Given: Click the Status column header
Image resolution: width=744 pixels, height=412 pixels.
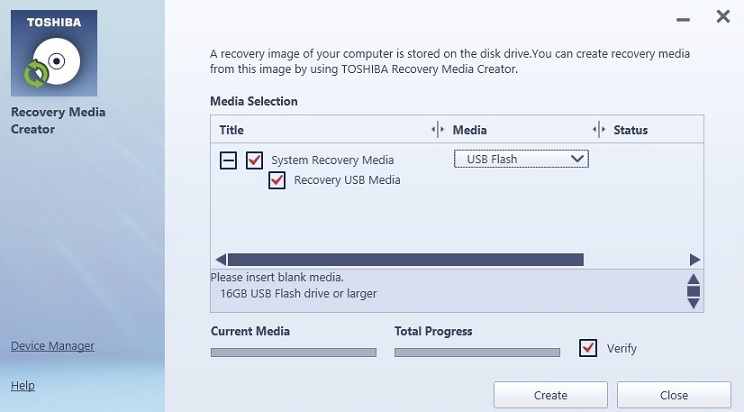Looking at the screenshot, I should tap(631, 130).
